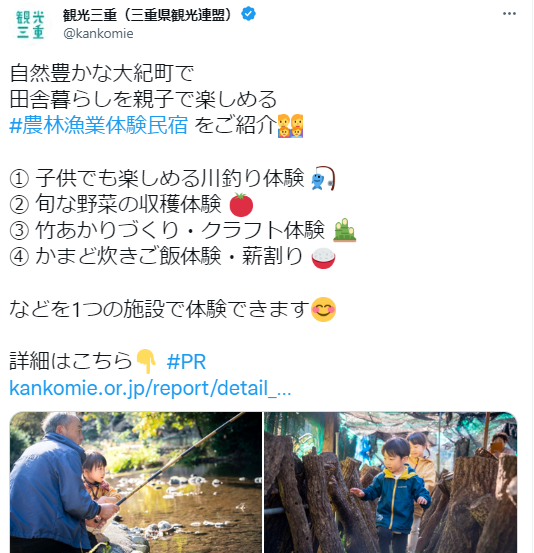Image resolution: width=534 pixels, height=553 pixels.
Task: View the children near logs photo
Action: (390, 482)
